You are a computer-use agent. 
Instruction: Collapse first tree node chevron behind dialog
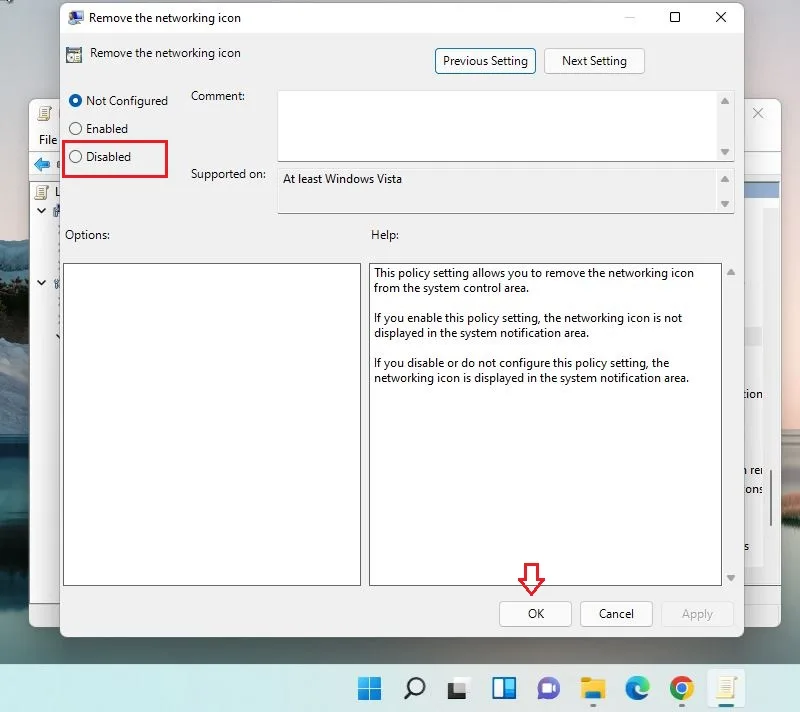(42, 211)
